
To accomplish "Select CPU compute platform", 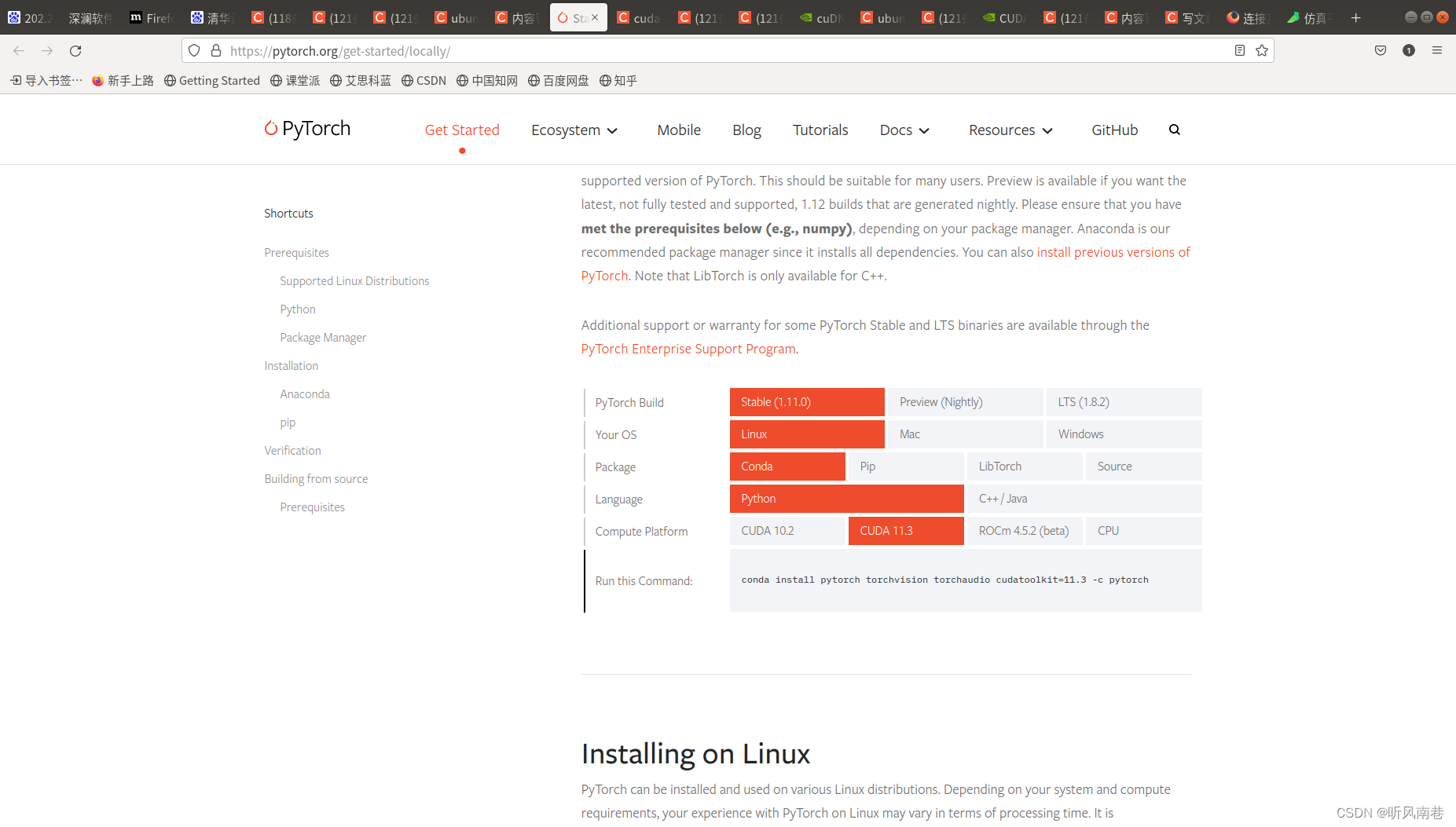I will (1144, 531).
